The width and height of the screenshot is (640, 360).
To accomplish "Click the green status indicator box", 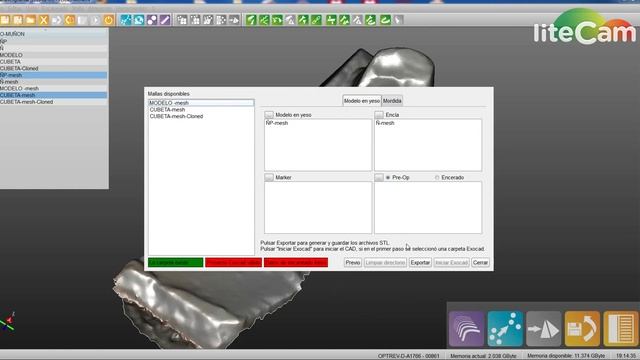I will pos(176,262).
